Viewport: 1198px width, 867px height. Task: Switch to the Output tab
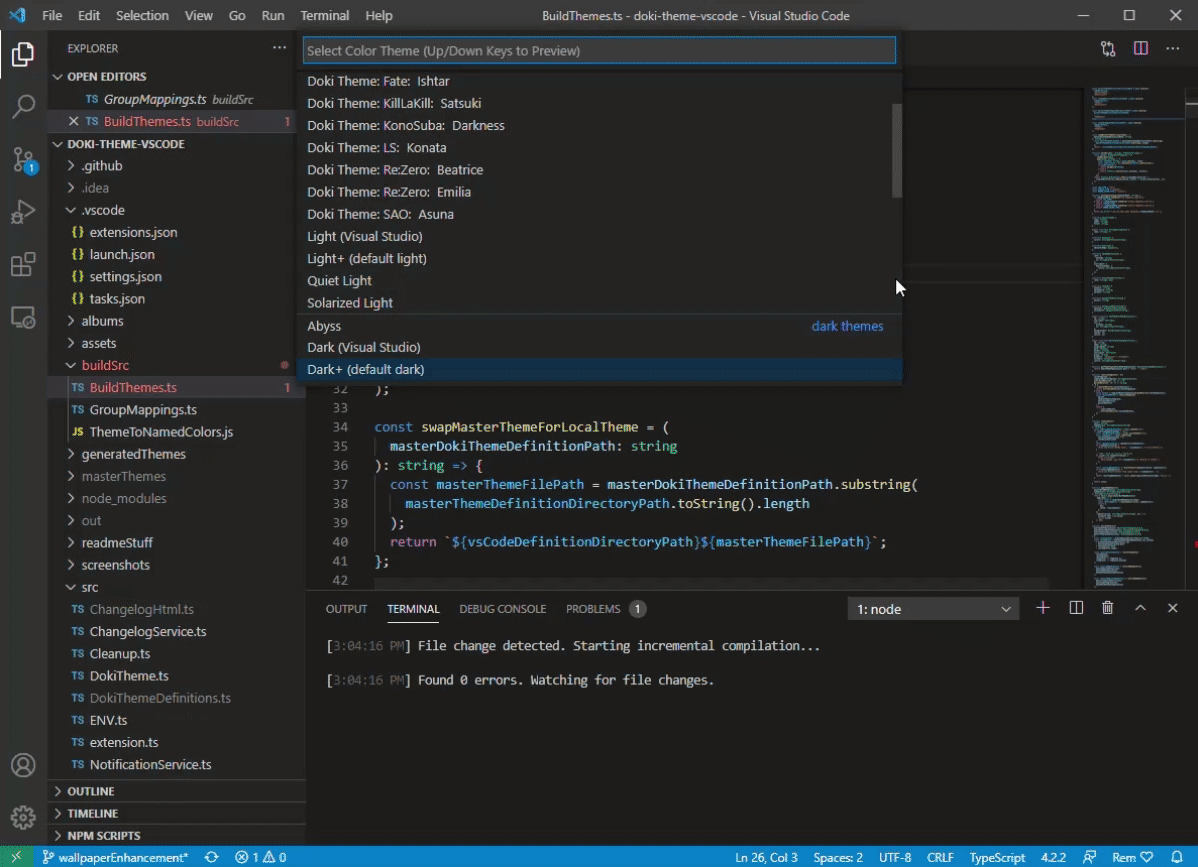click(x=346, y=609)
